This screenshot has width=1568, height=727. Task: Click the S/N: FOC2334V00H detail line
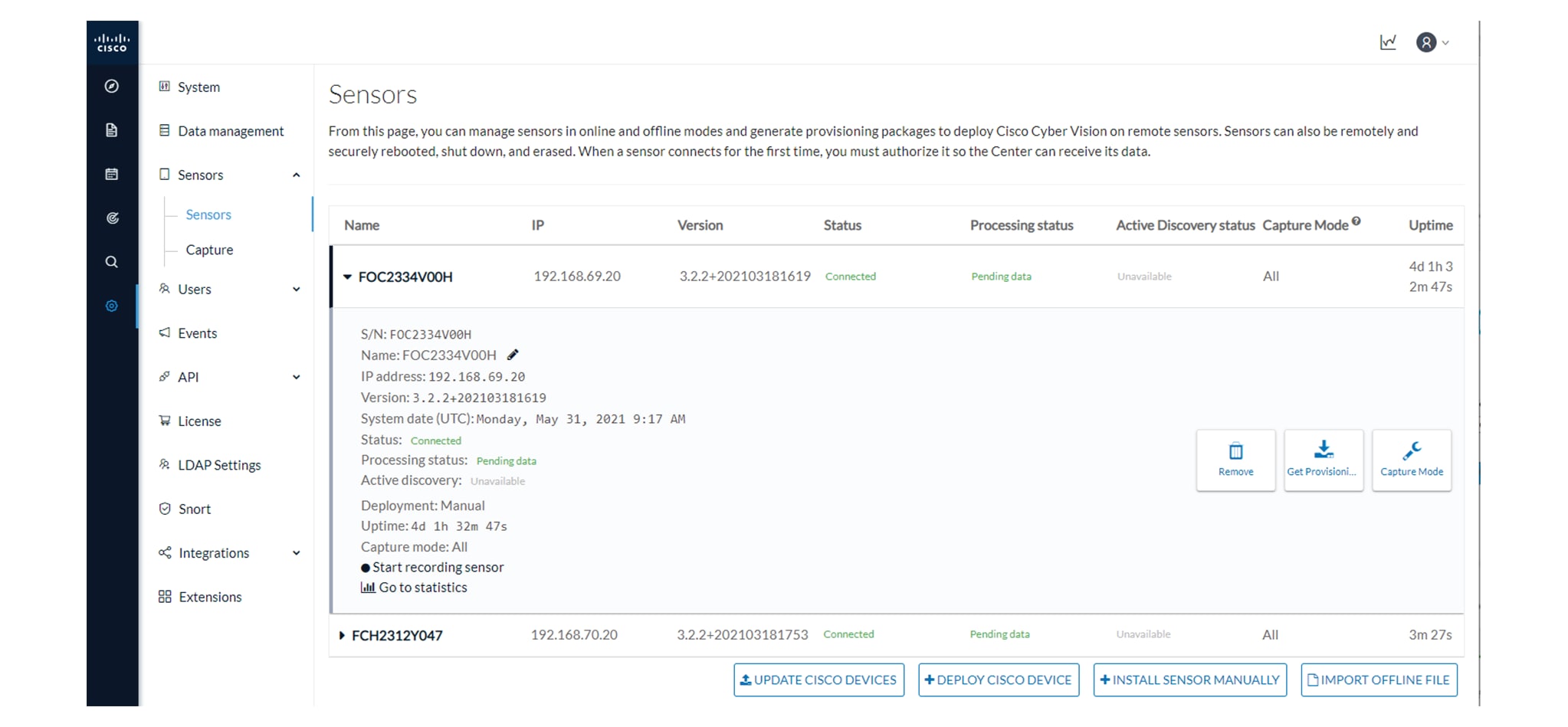[x=416, y=335]
